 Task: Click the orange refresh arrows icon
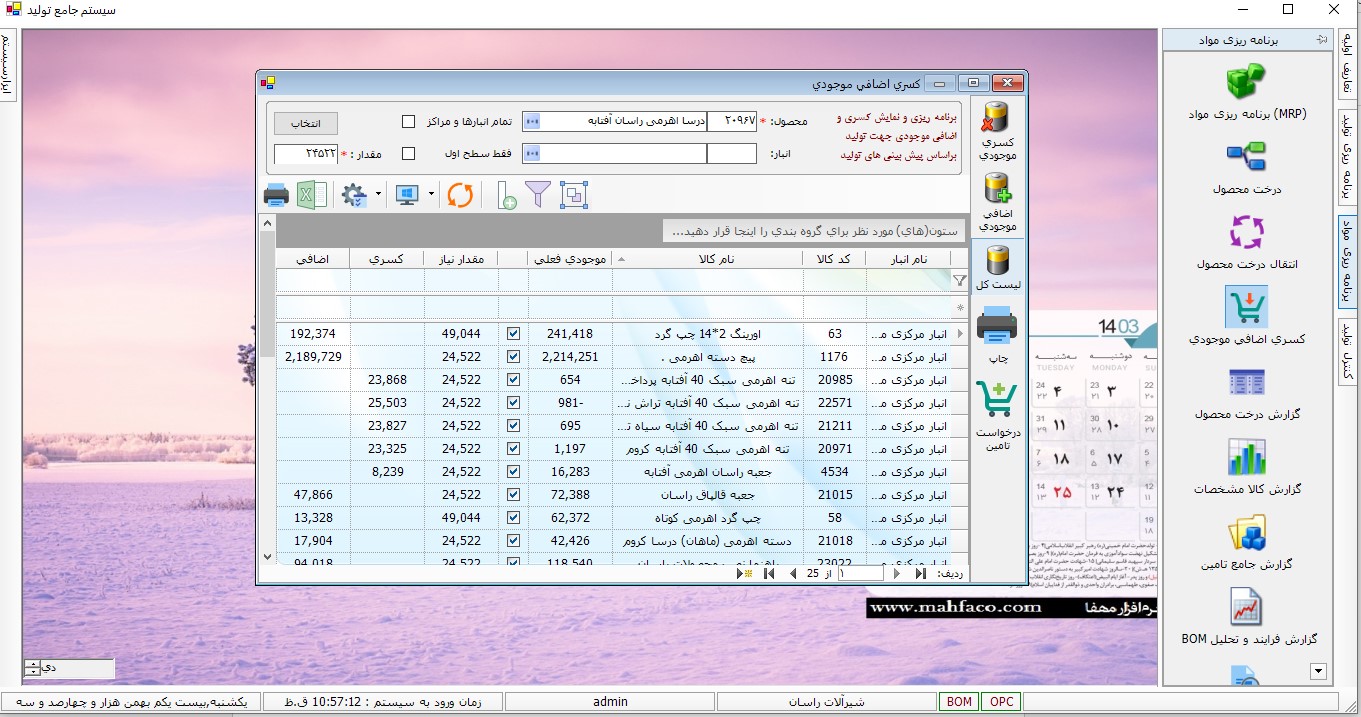[x=459, y=195]
